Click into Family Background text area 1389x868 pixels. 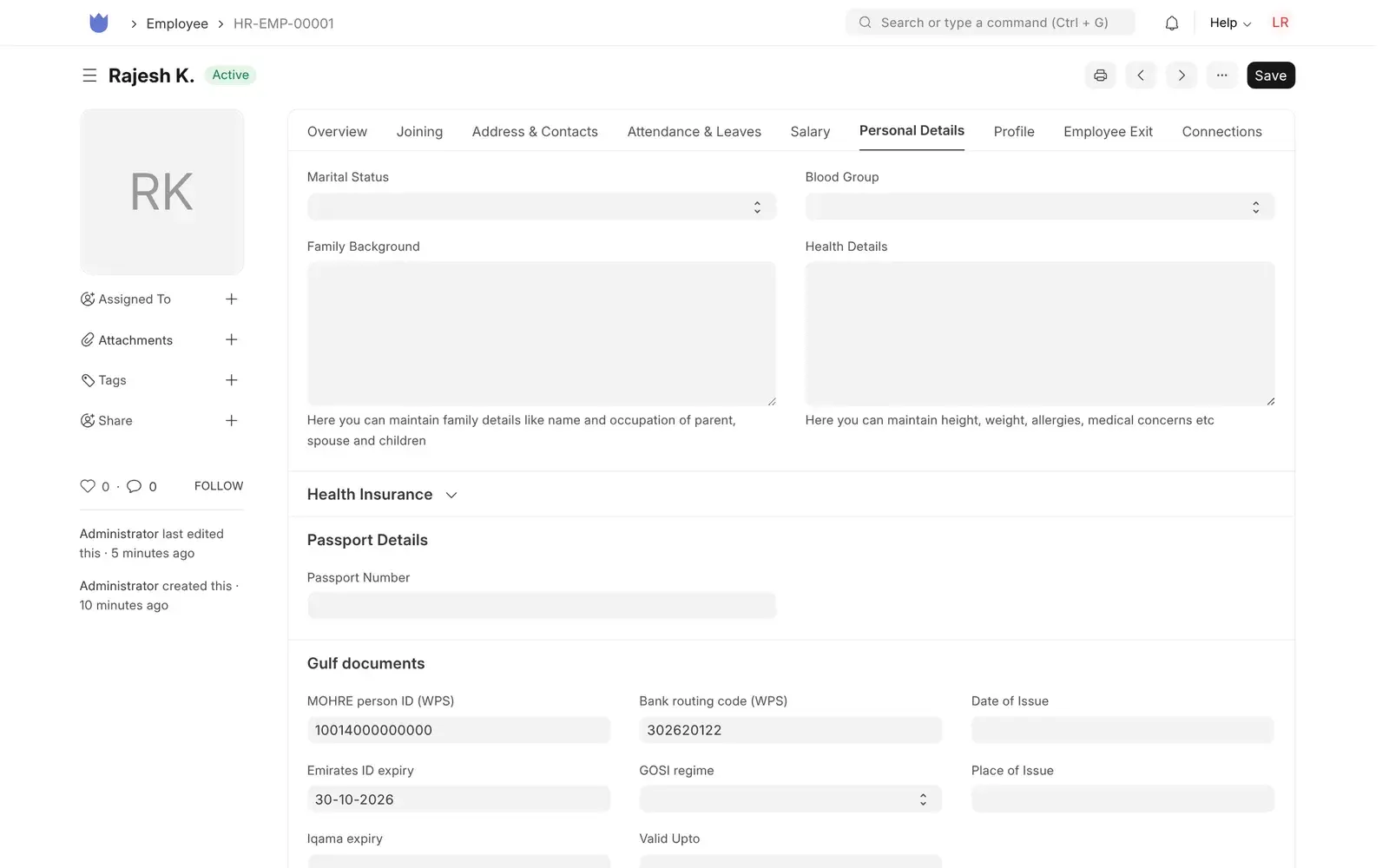tap(542, 334)
